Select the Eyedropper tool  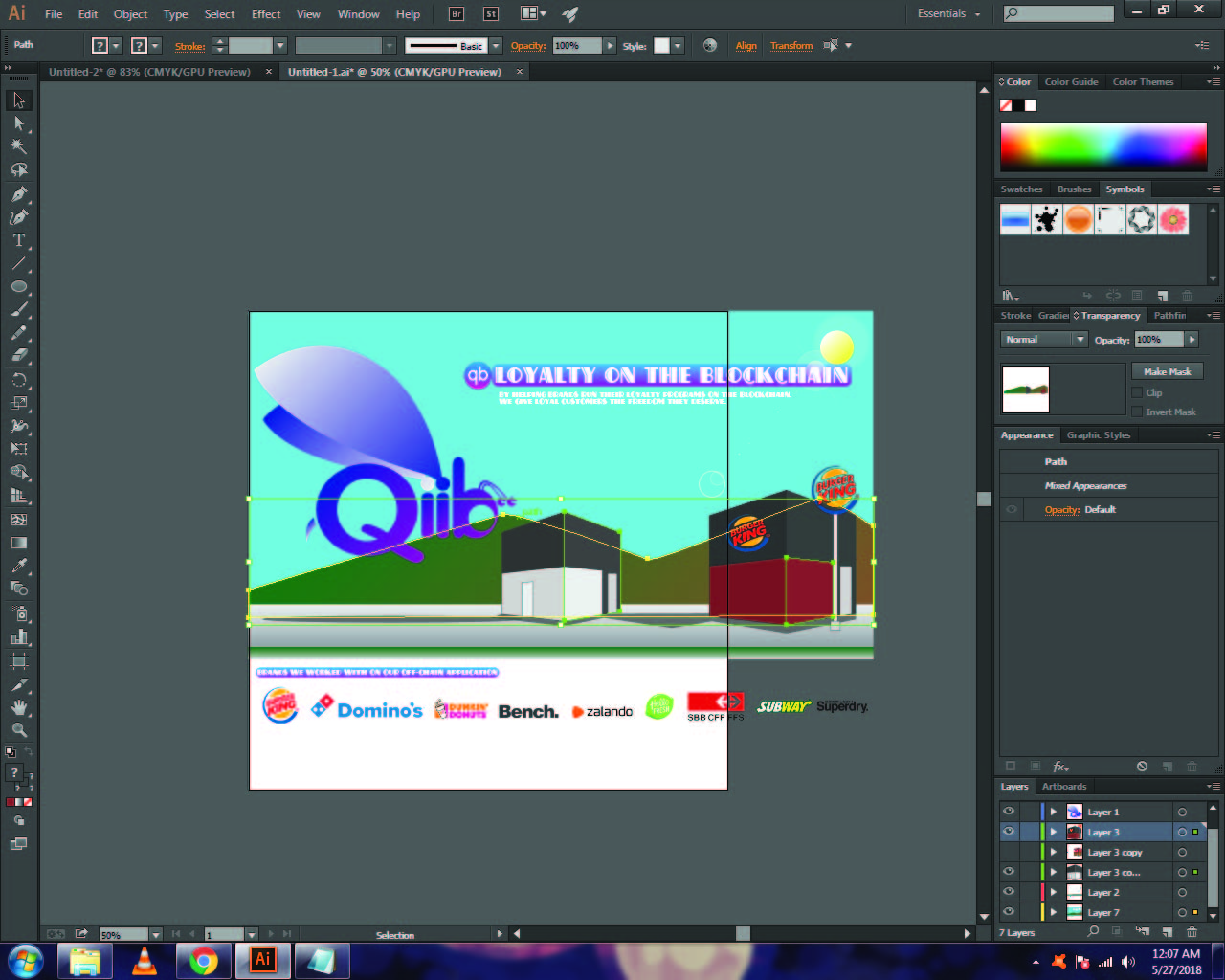click(19, 566)
